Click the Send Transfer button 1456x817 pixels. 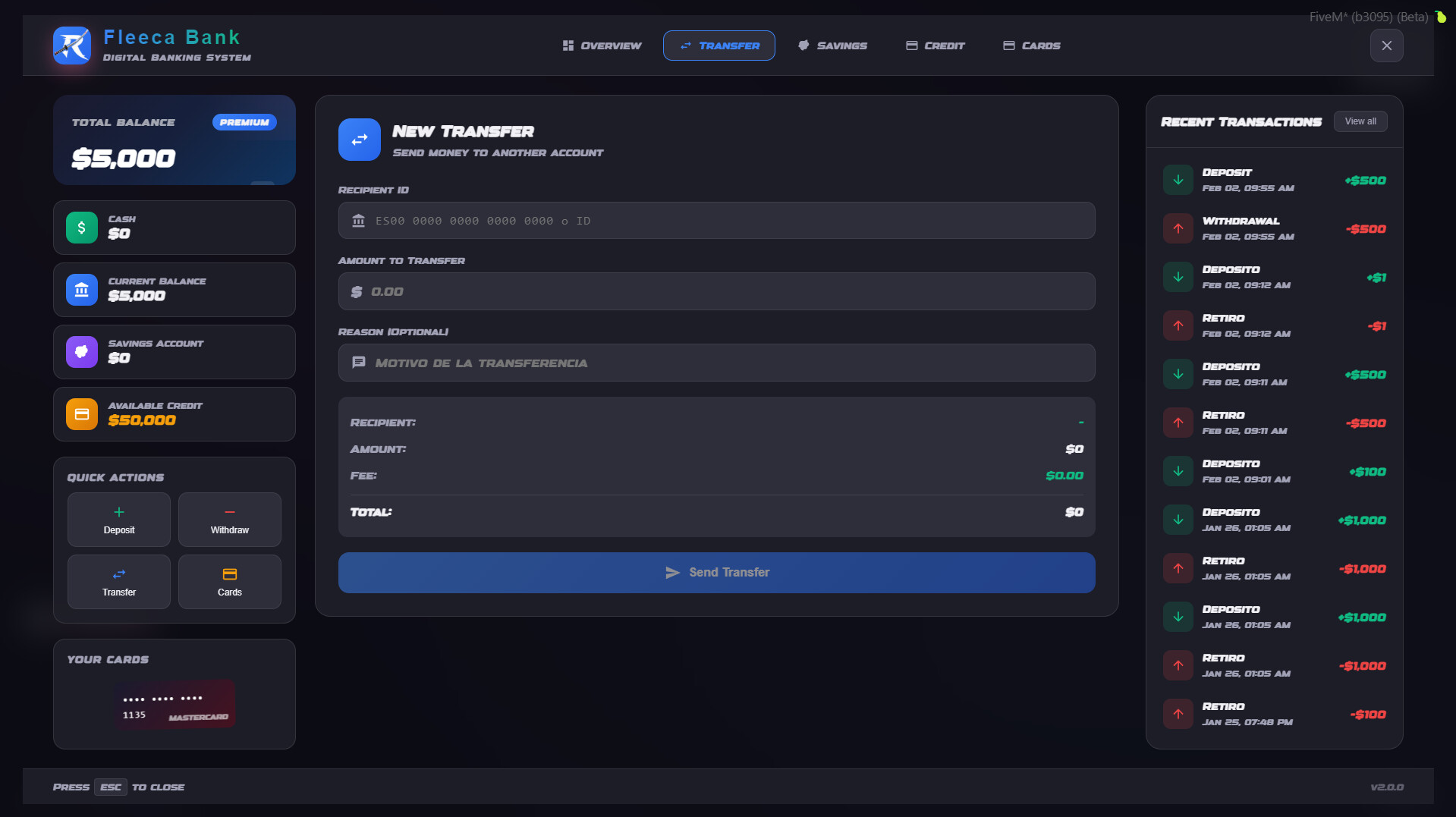[717, 573]
